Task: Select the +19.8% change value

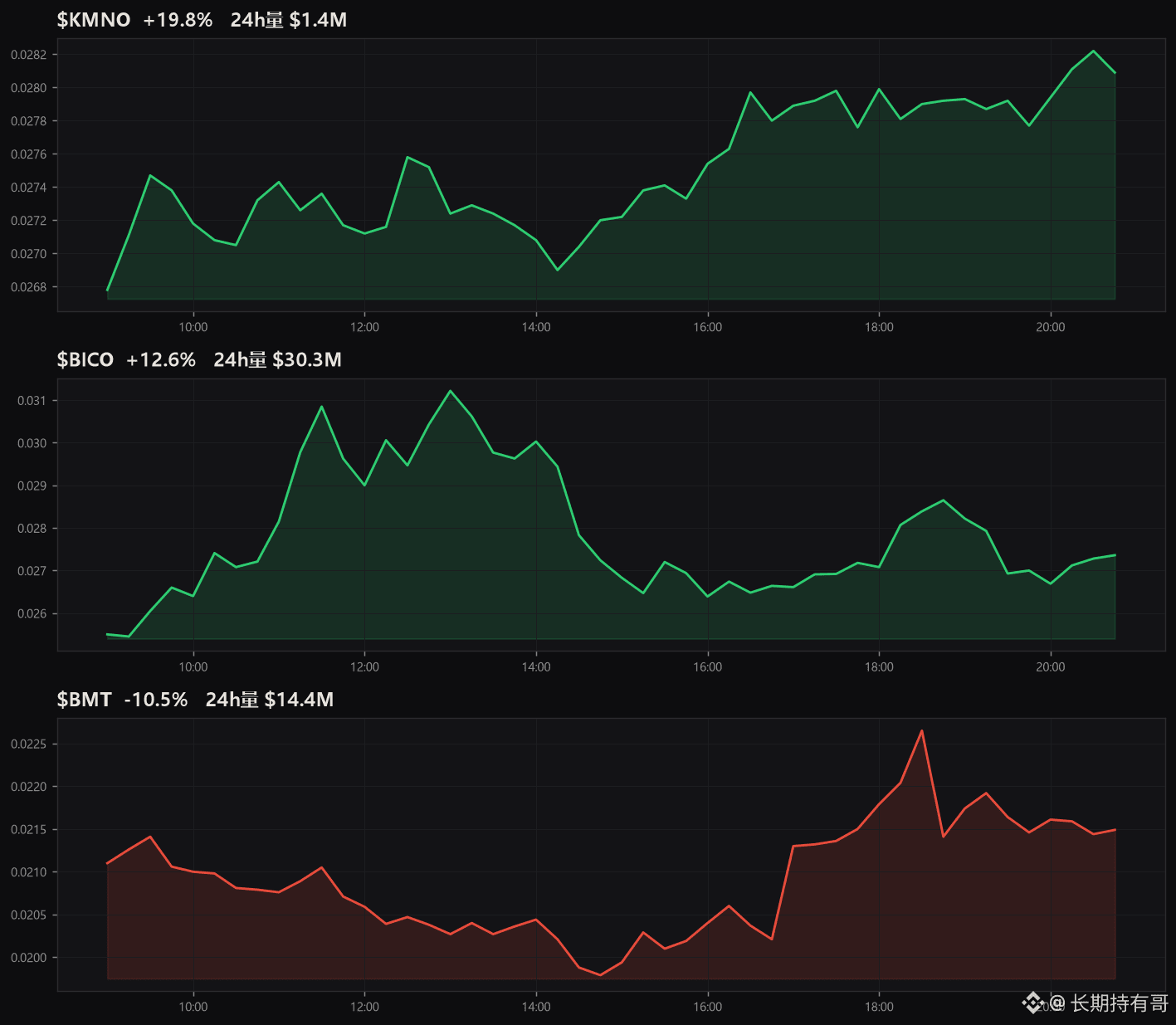Action: tap(178, 20)
